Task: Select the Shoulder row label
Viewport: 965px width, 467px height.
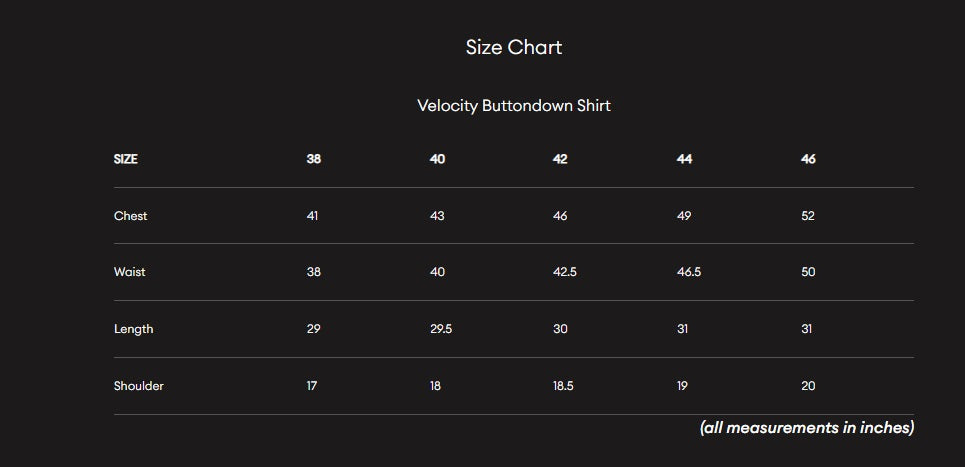Action: click(x=139, y=386)
